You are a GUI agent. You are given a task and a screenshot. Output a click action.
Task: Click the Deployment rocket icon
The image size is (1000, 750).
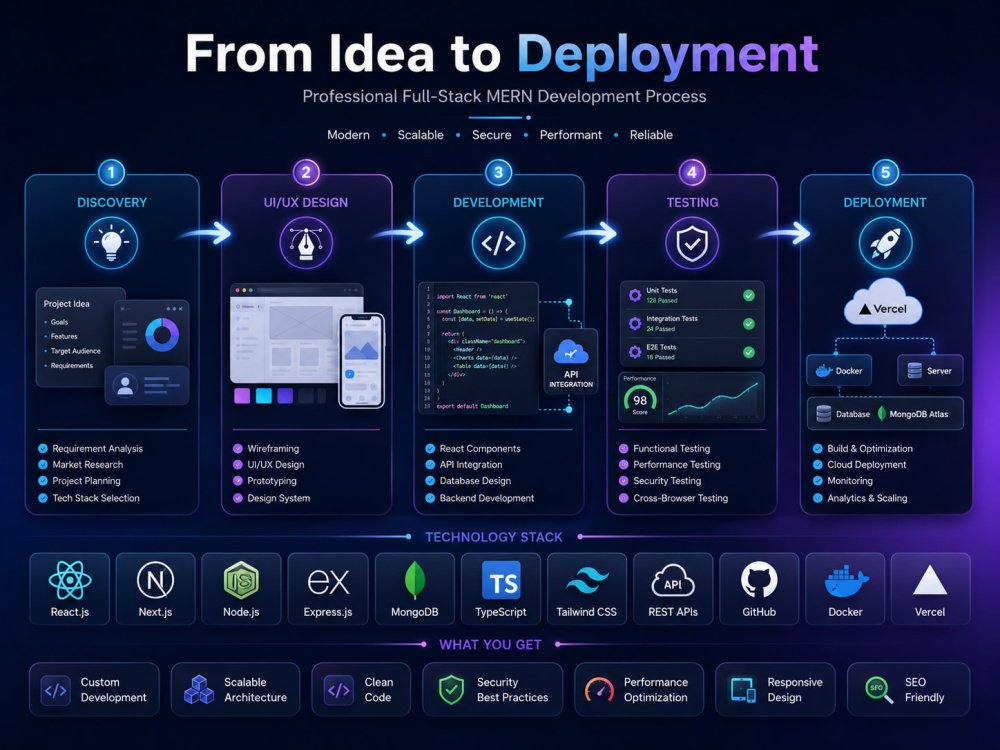(885, 243)
